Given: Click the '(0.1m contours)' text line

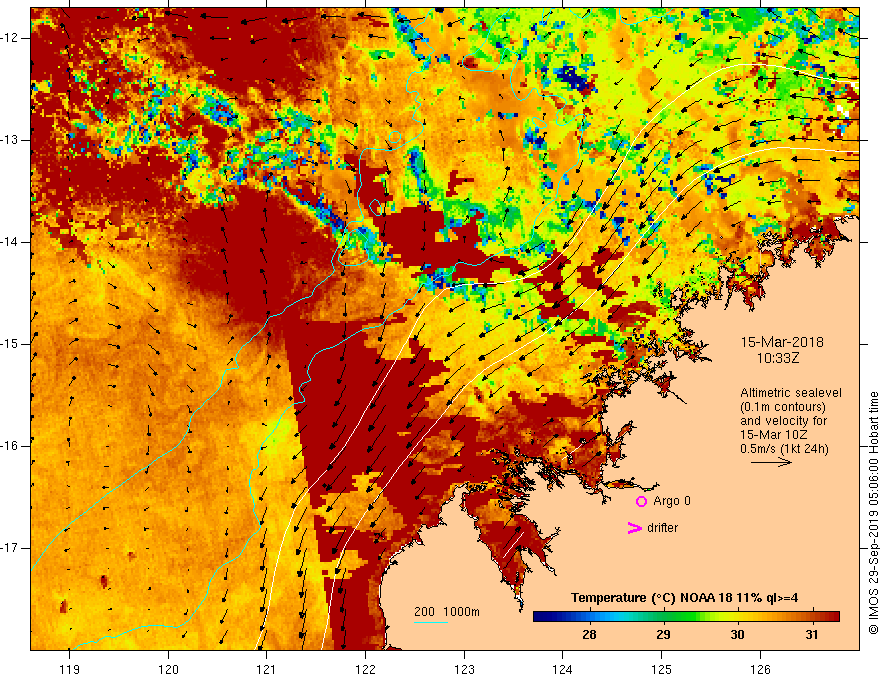Looking at the screenshot, I should pos(783,407).
